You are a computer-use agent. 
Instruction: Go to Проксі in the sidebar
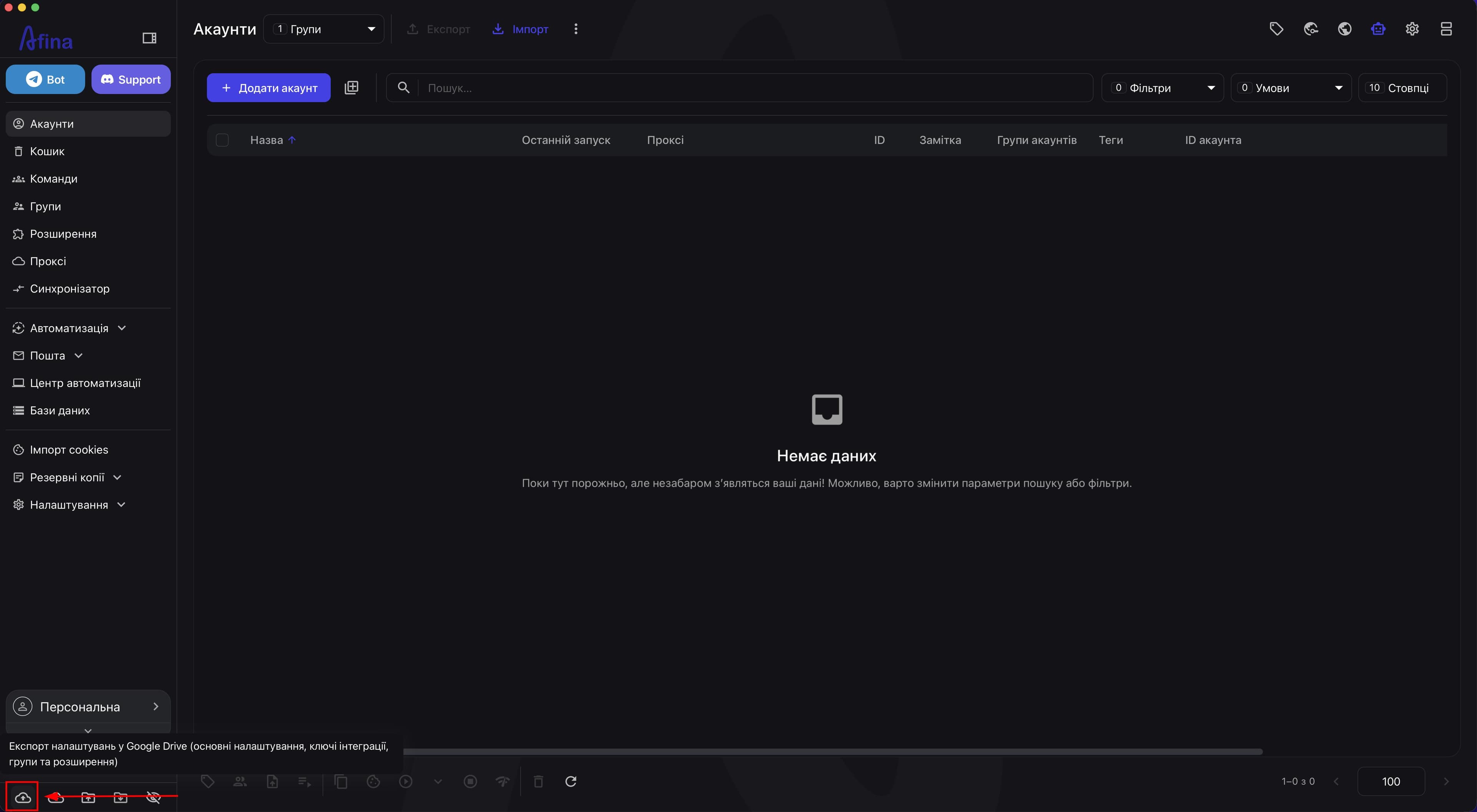pyautogui.click(x=88, y=261)
